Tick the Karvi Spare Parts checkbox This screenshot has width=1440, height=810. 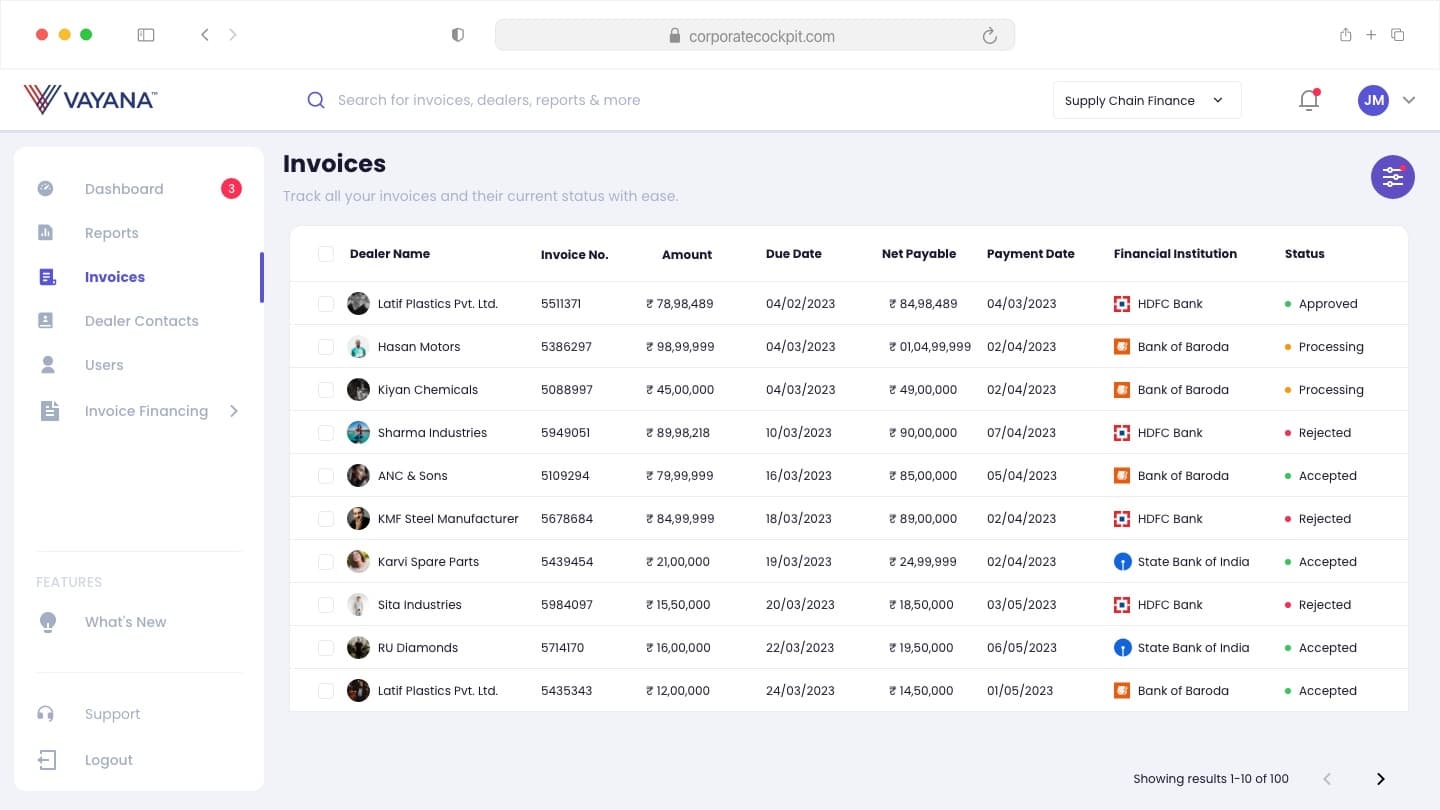tap(326, 562)
